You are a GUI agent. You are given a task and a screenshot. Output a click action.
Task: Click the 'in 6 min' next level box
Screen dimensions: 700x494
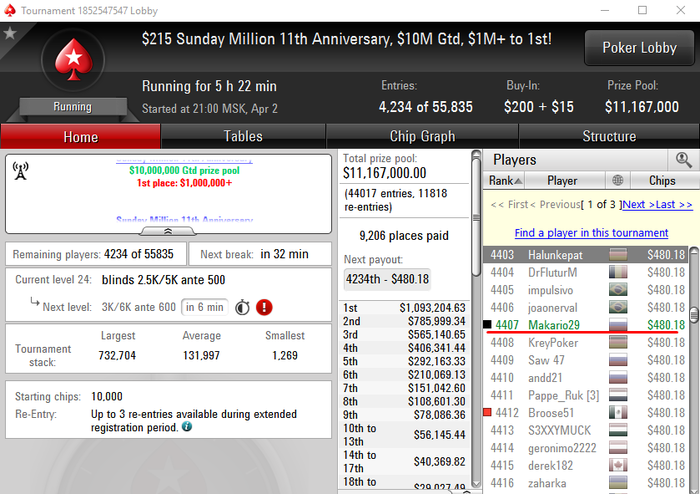pos(204,307)
